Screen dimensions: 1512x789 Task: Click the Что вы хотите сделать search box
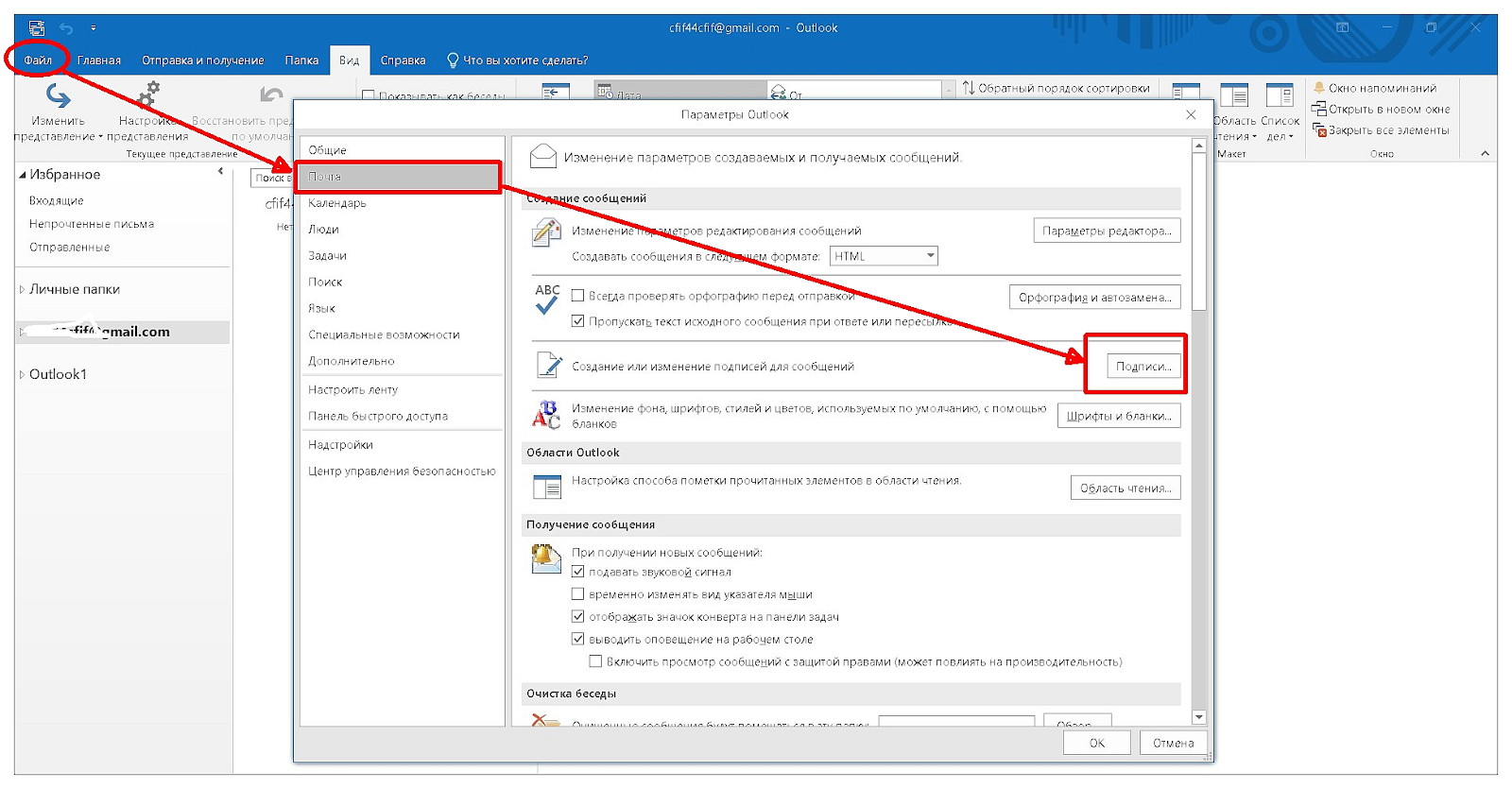tap(518, 60)
